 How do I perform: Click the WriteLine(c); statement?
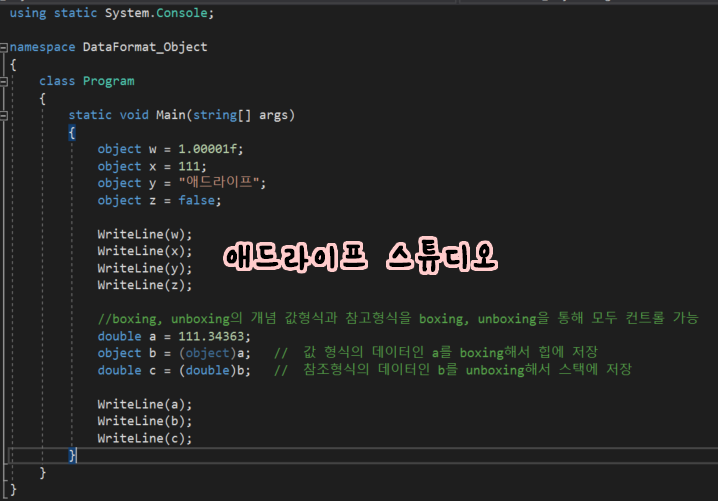coord(145,439)
